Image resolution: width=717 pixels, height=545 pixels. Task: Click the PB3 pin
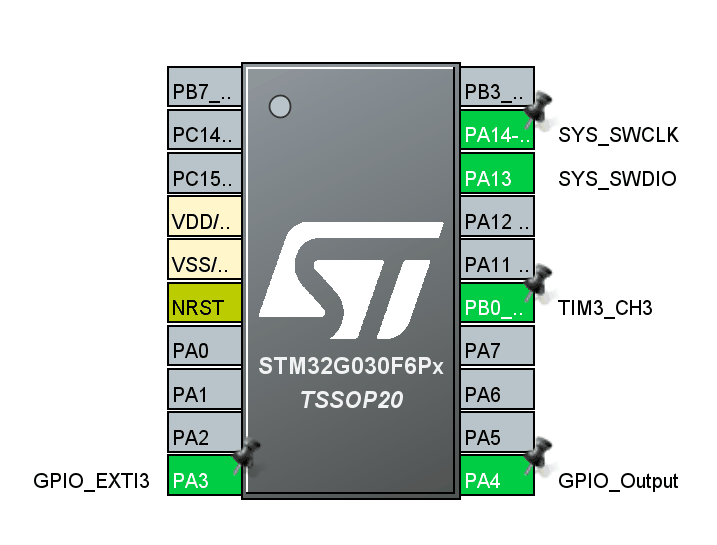(497, 87)
